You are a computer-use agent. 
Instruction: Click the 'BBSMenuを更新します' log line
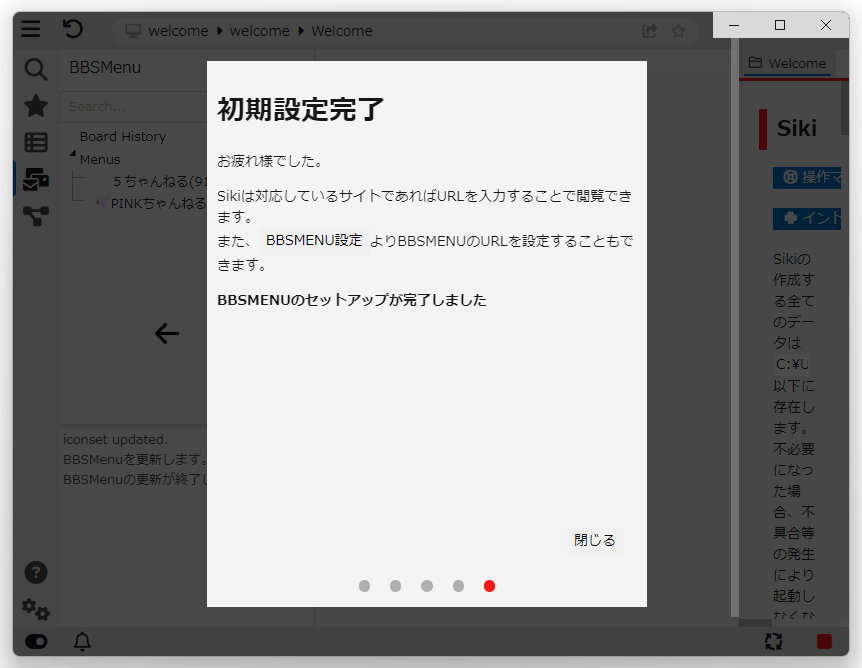click(135, 460)
